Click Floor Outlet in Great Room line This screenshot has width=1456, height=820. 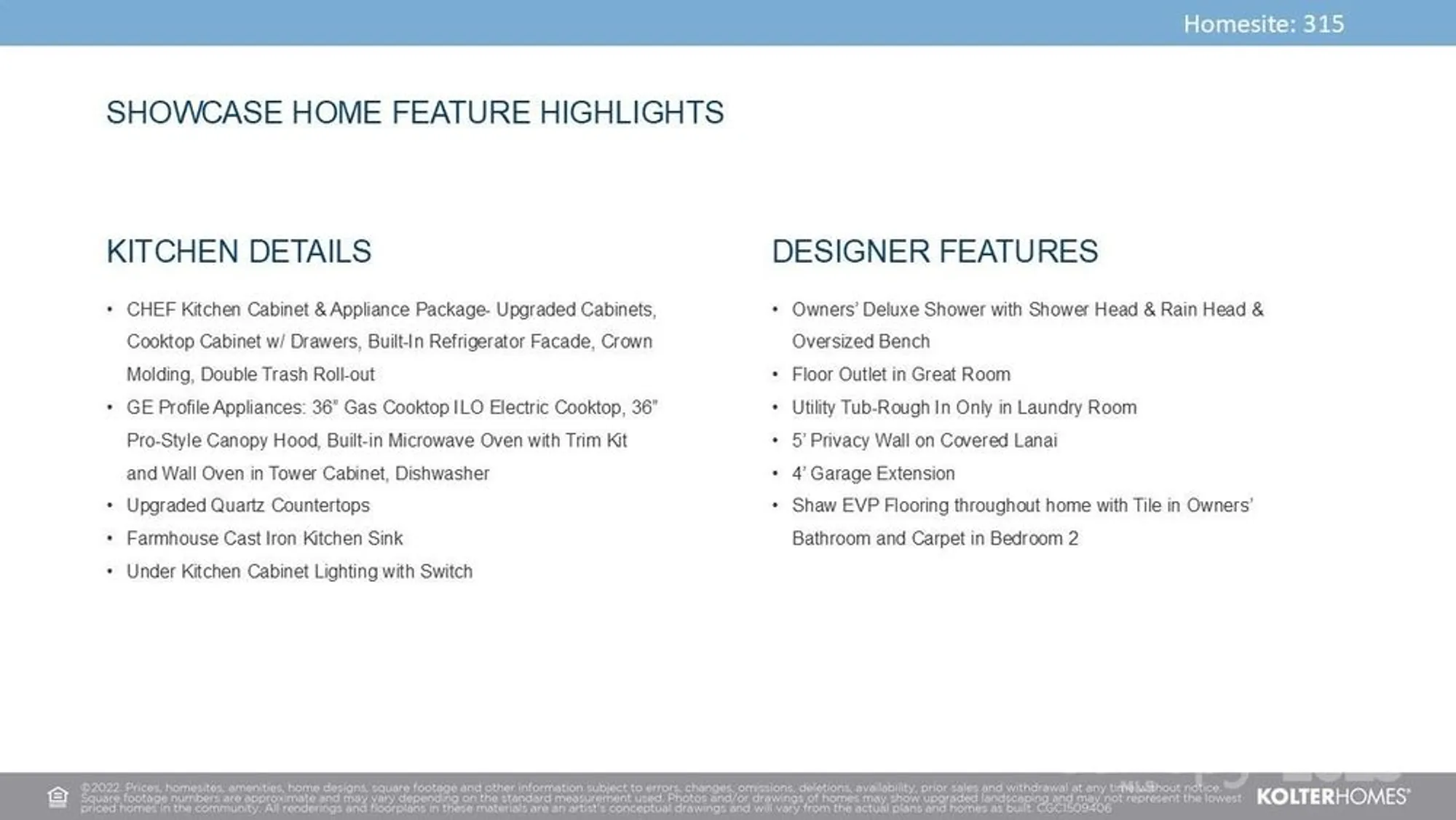[901, 374]
